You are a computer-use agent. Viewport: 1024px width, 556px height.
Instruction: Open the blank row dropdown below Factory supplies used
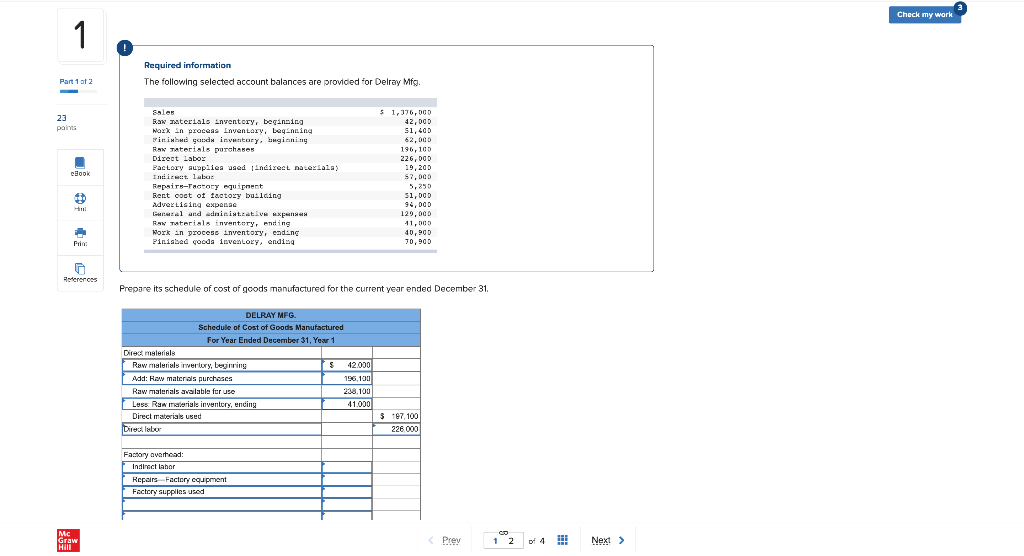221,505
